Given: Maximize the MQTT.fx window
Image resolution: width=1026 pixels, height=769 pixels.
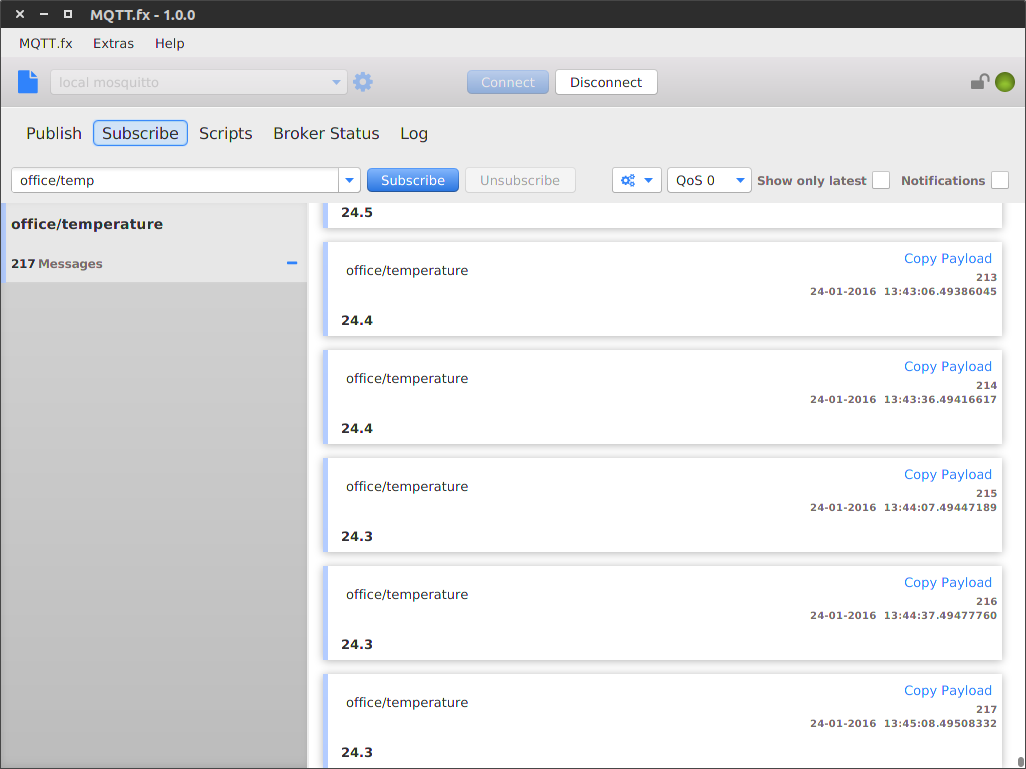Looking at the screenshot, I should coord(67,14).
